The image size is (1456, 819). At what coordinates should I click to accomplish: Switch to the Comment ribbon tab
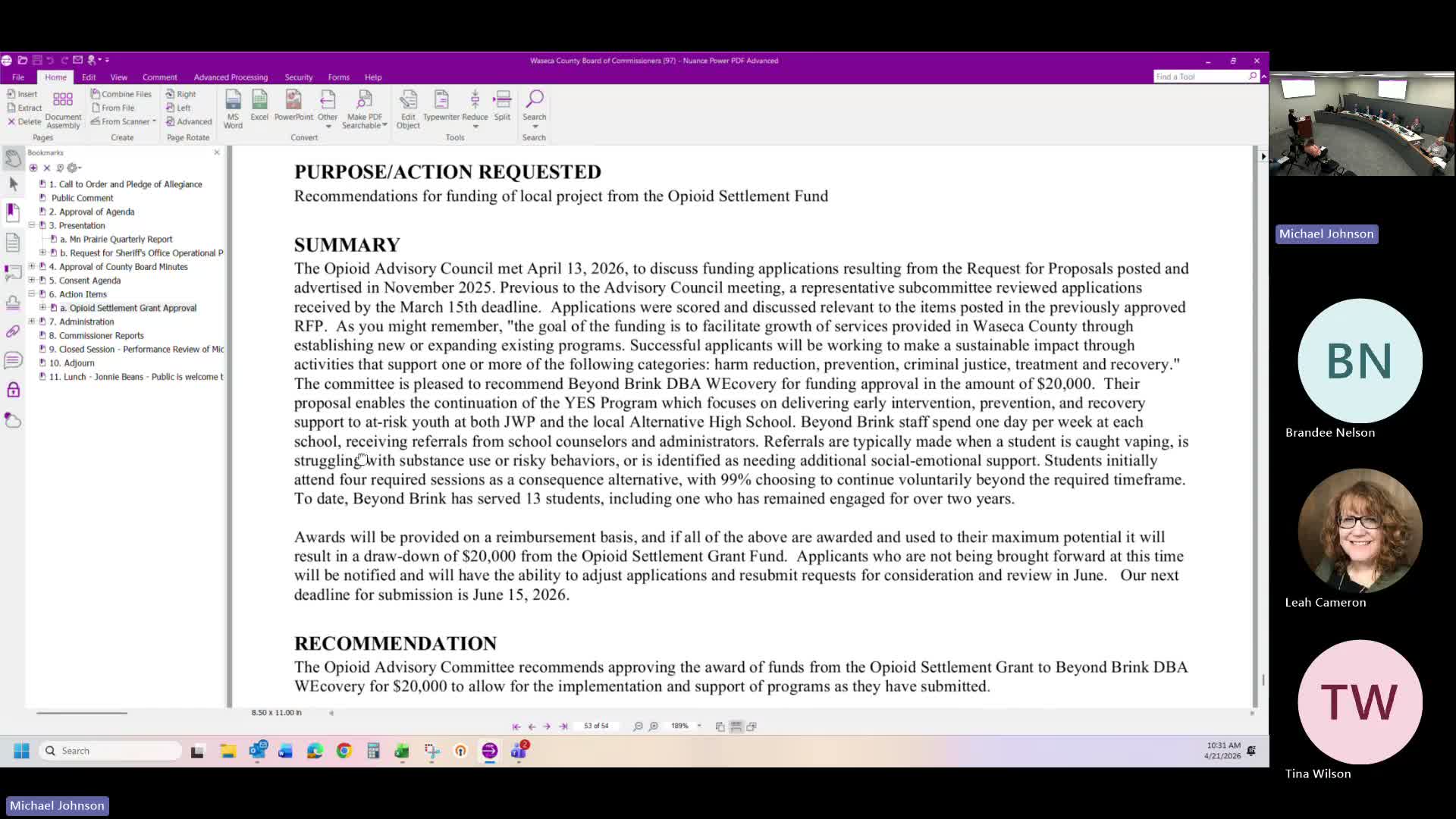click(160, 77)
